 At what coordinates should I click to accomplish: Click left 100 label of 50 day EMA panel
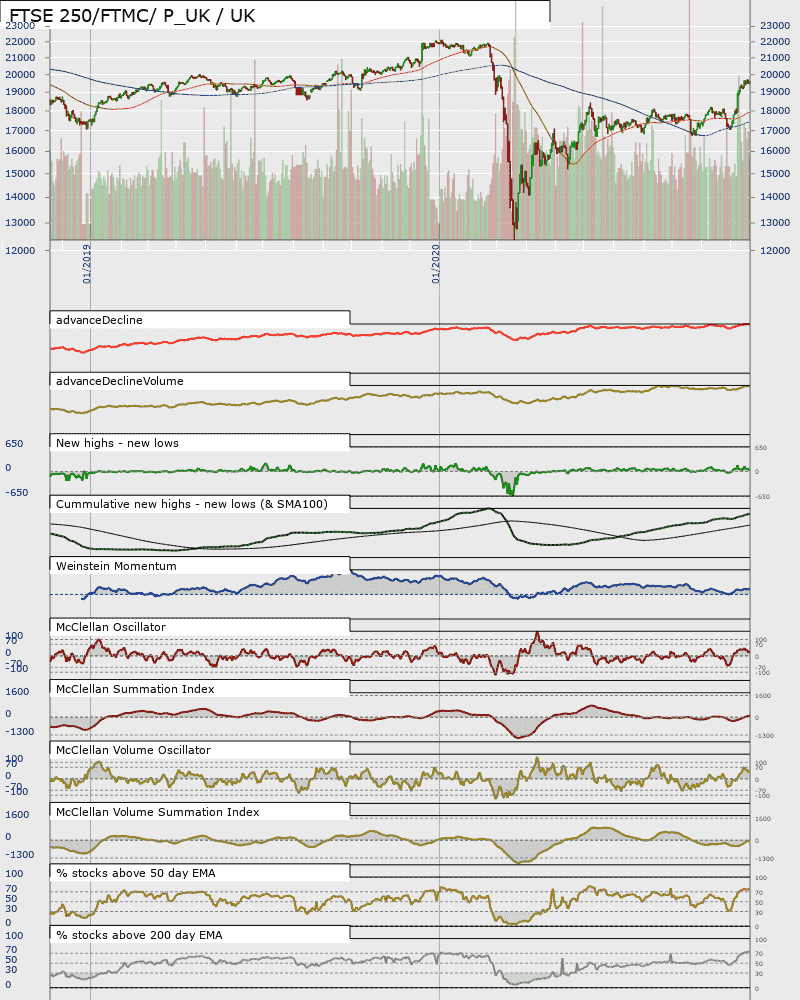14,874
